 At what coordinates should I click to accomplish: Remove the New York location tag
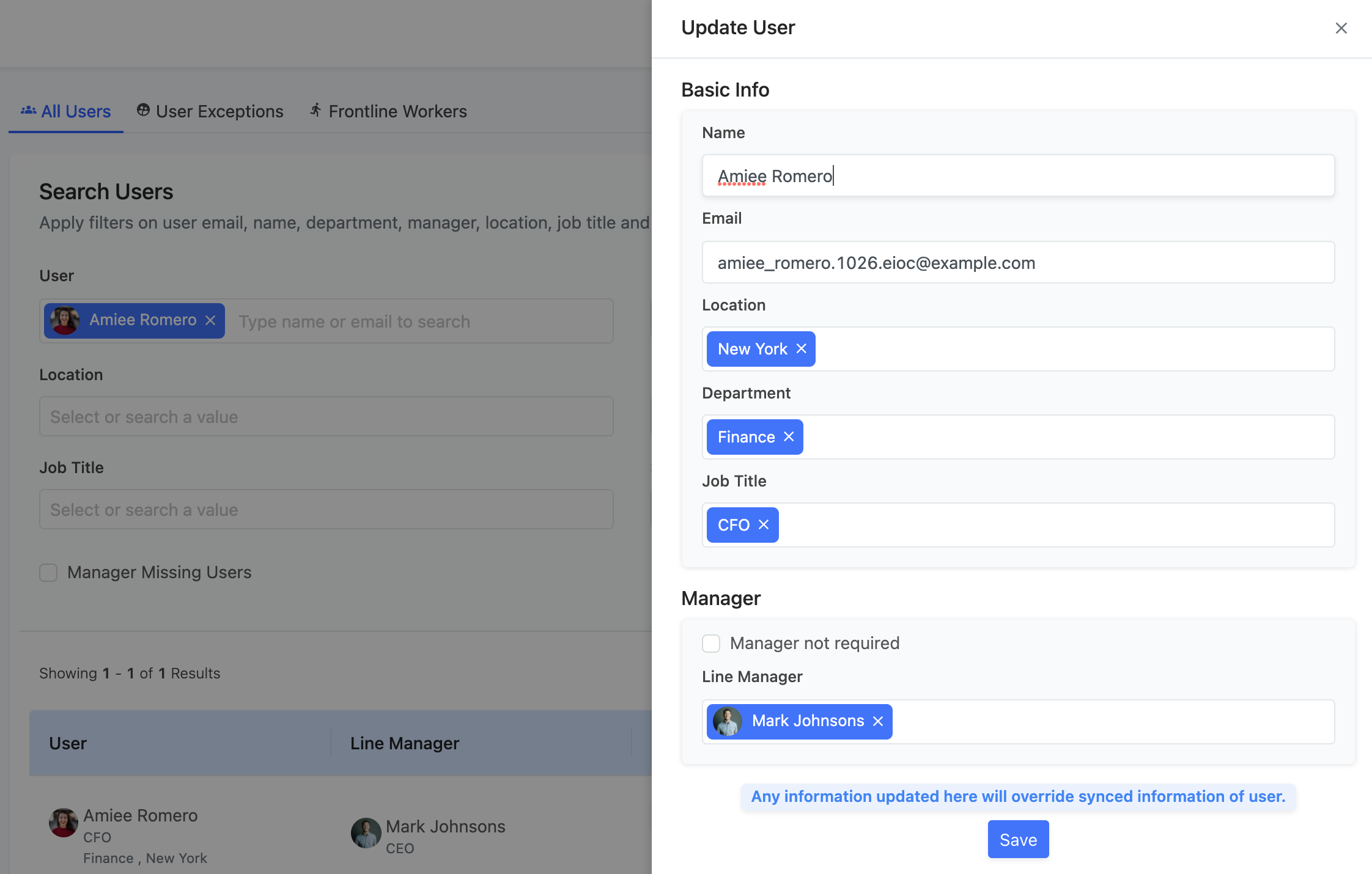[x=801, y=348]
